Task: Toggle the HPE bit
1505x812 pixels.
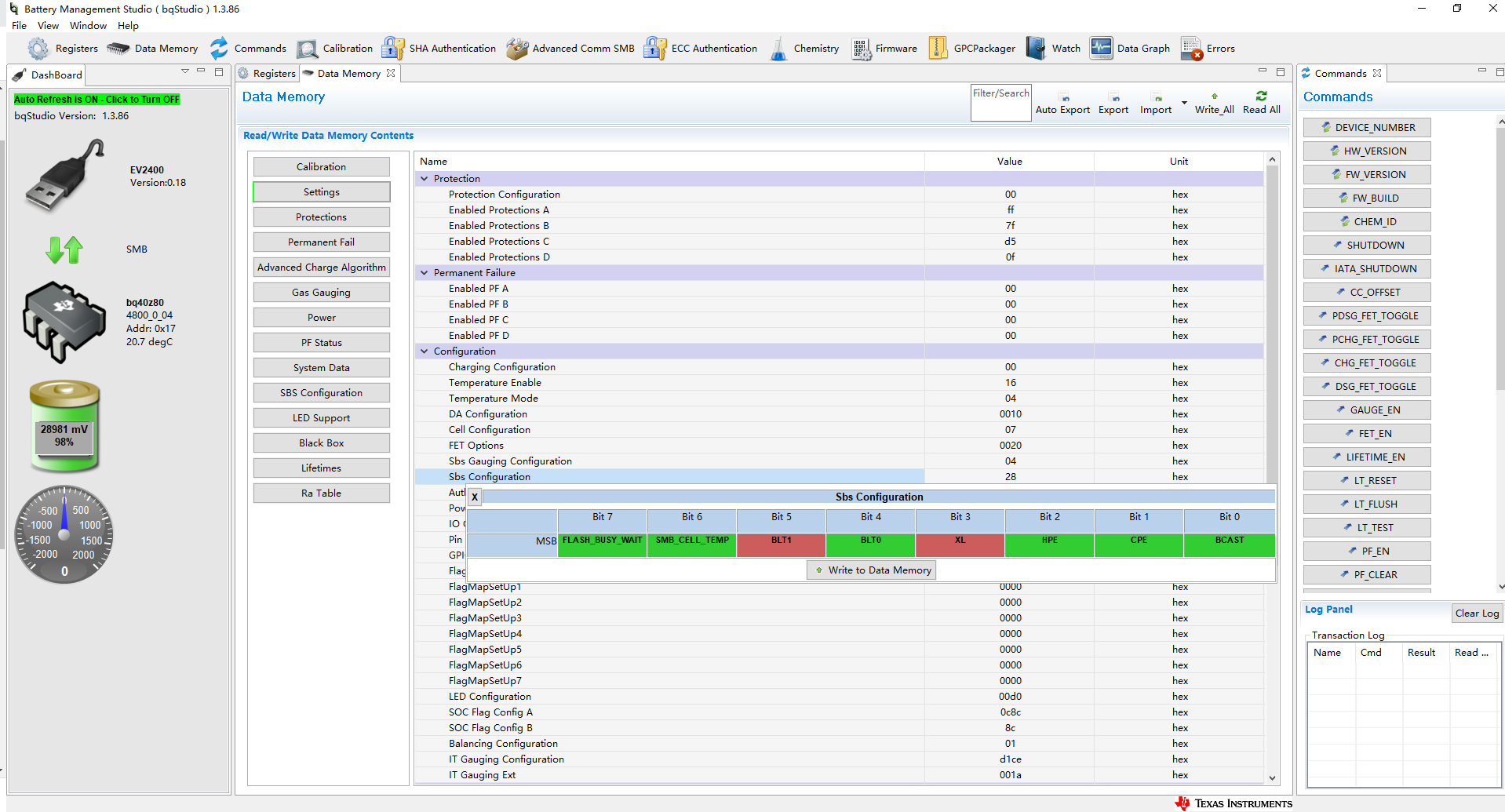Action: tap(1050, 544)
